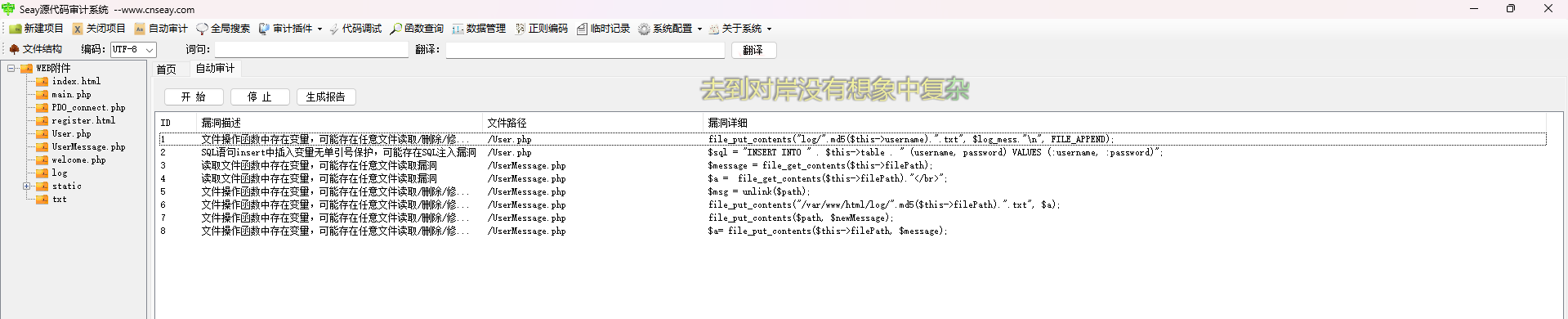Select row 2 SQL INSERT INTO finding
The width and height of the screenshot is (1568, 319).
point(852,152)
